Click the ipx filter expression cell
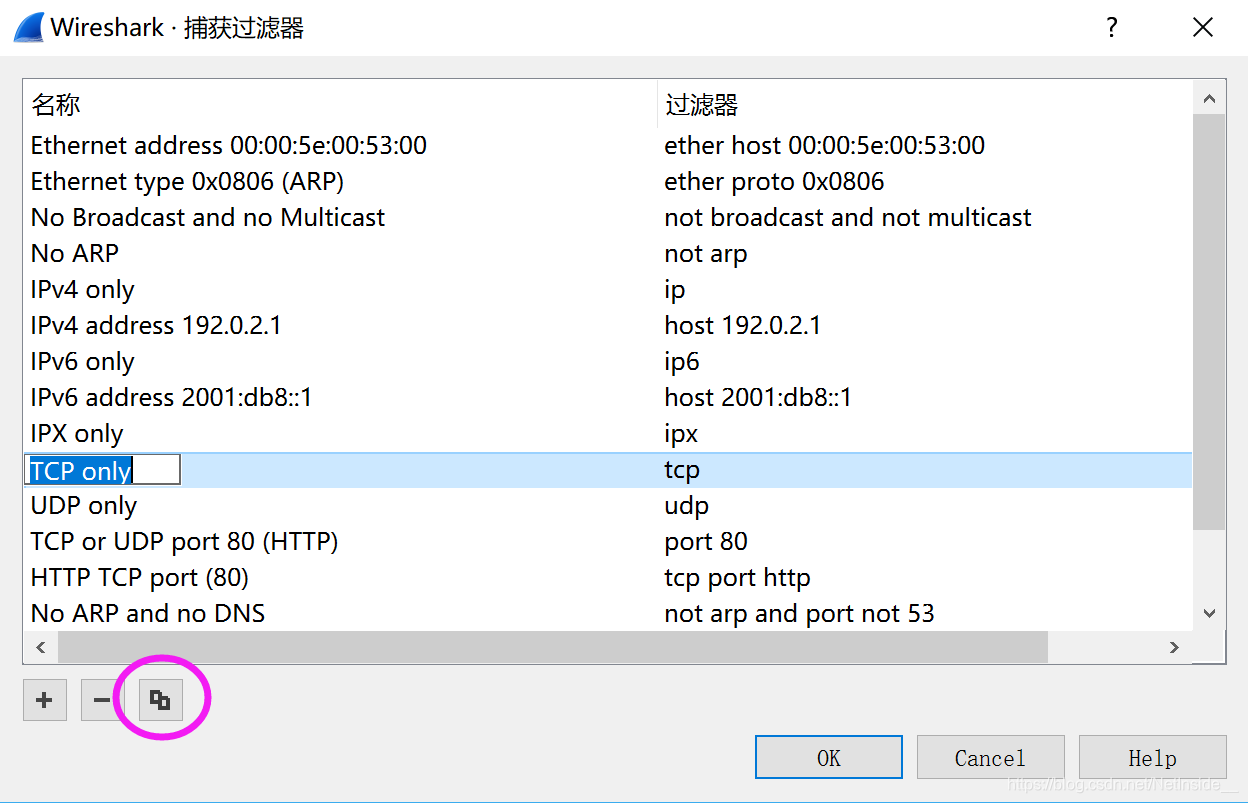This screenshot has height=803, width=1248. 681,434
